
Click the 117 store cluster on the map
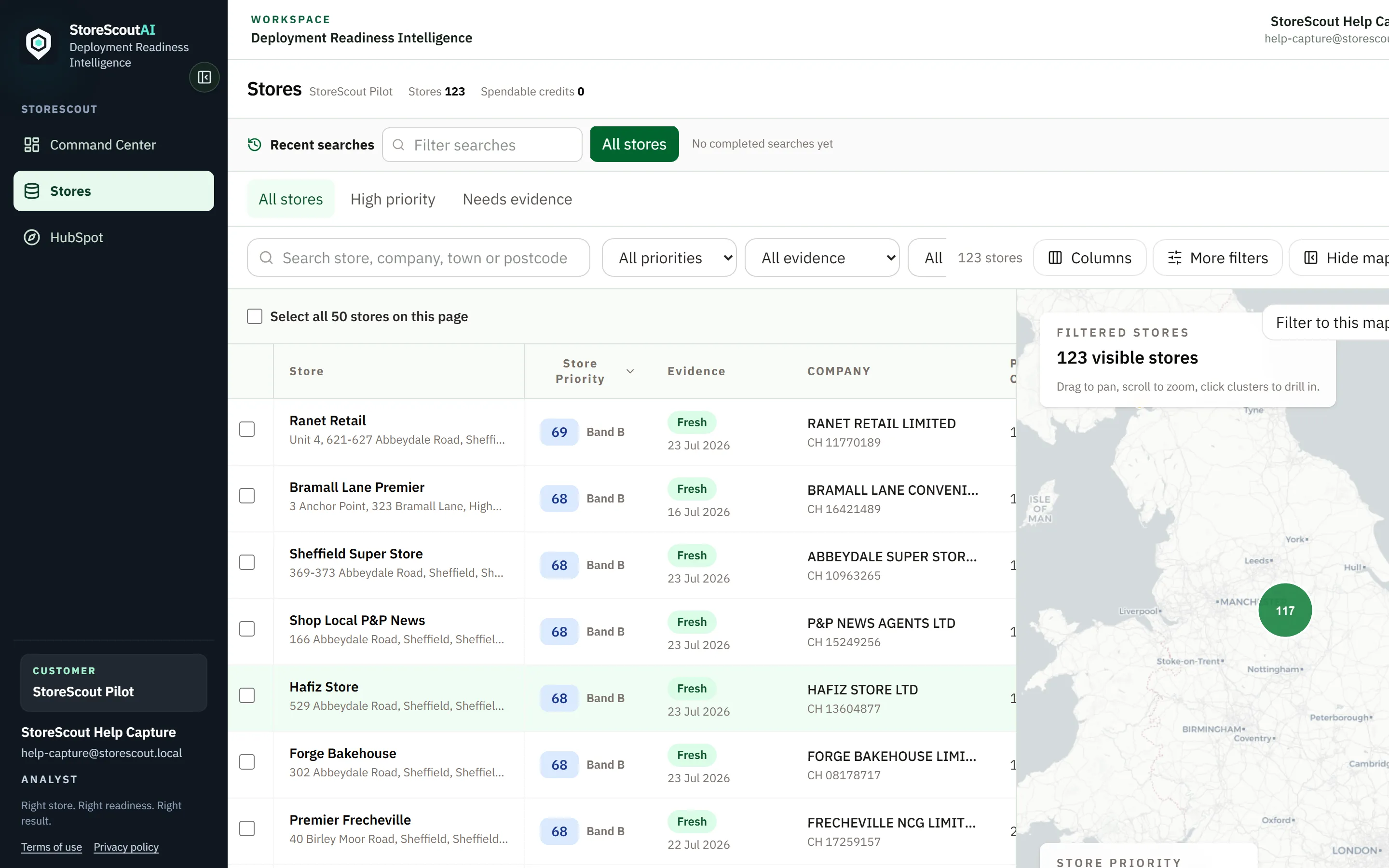[x=1284, y=610]
